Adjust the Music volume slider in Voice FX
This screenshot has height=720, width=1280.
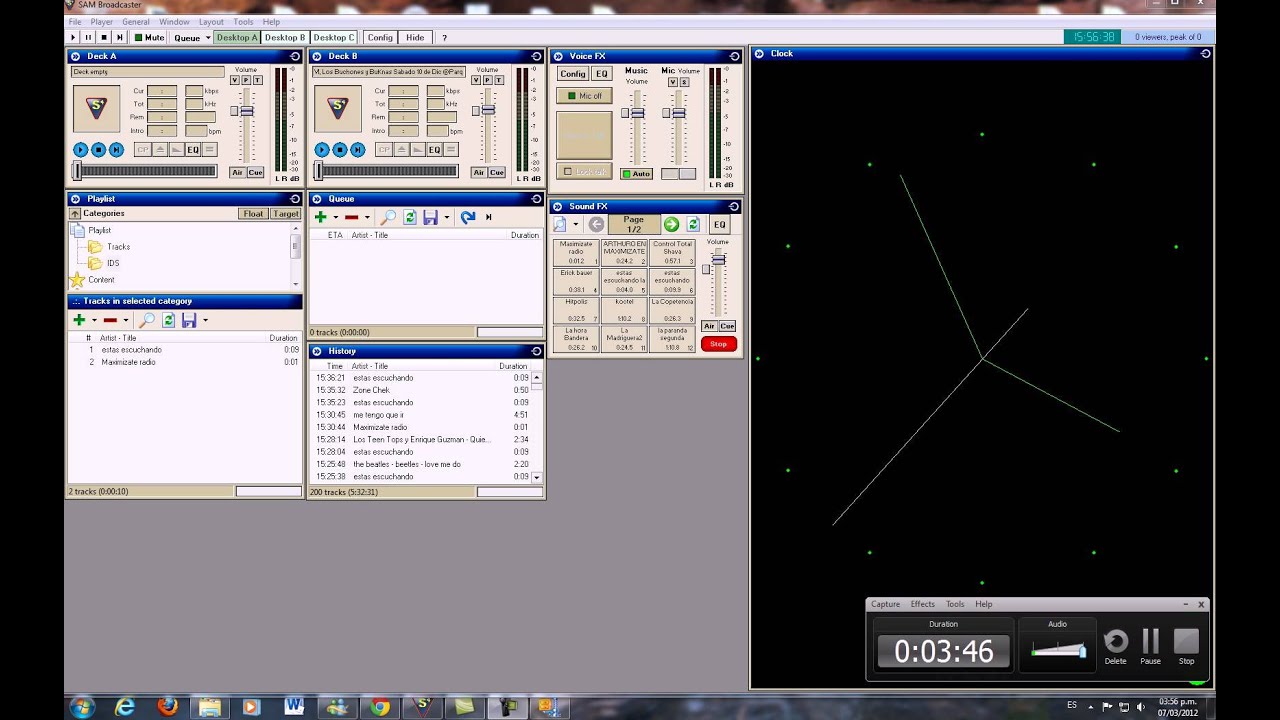click(637, 113)
